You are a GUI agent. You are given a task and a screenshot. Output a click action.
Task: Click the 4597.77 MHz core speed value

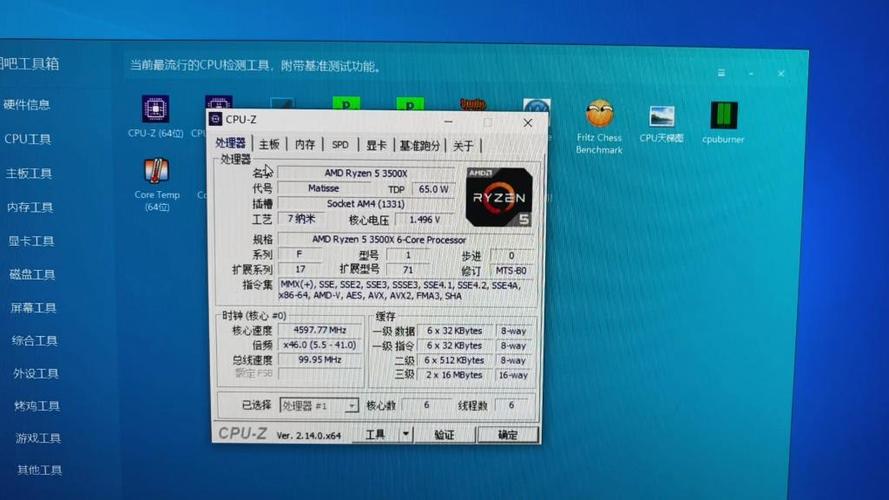click(320, 329)
